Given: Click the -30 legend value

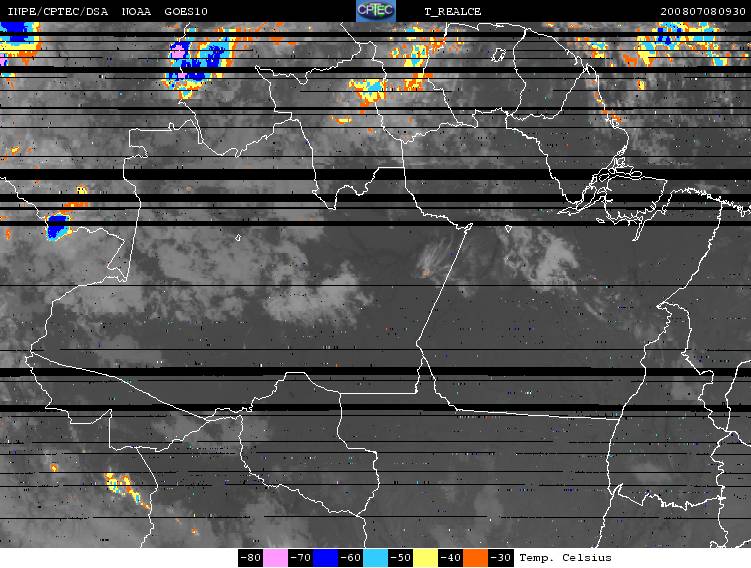Looking at the screenshot, I should click(x=501, y=558).
